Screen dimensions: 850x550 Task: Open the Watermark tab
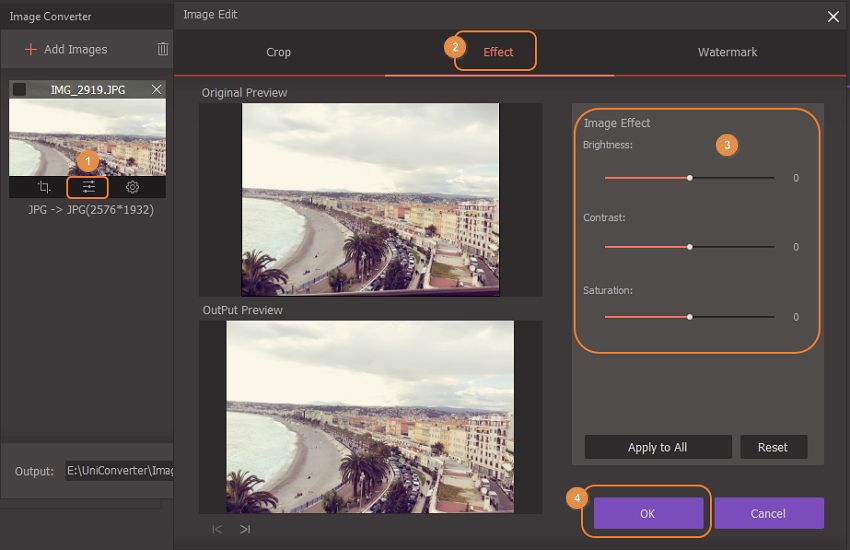[x=727, y=52]
